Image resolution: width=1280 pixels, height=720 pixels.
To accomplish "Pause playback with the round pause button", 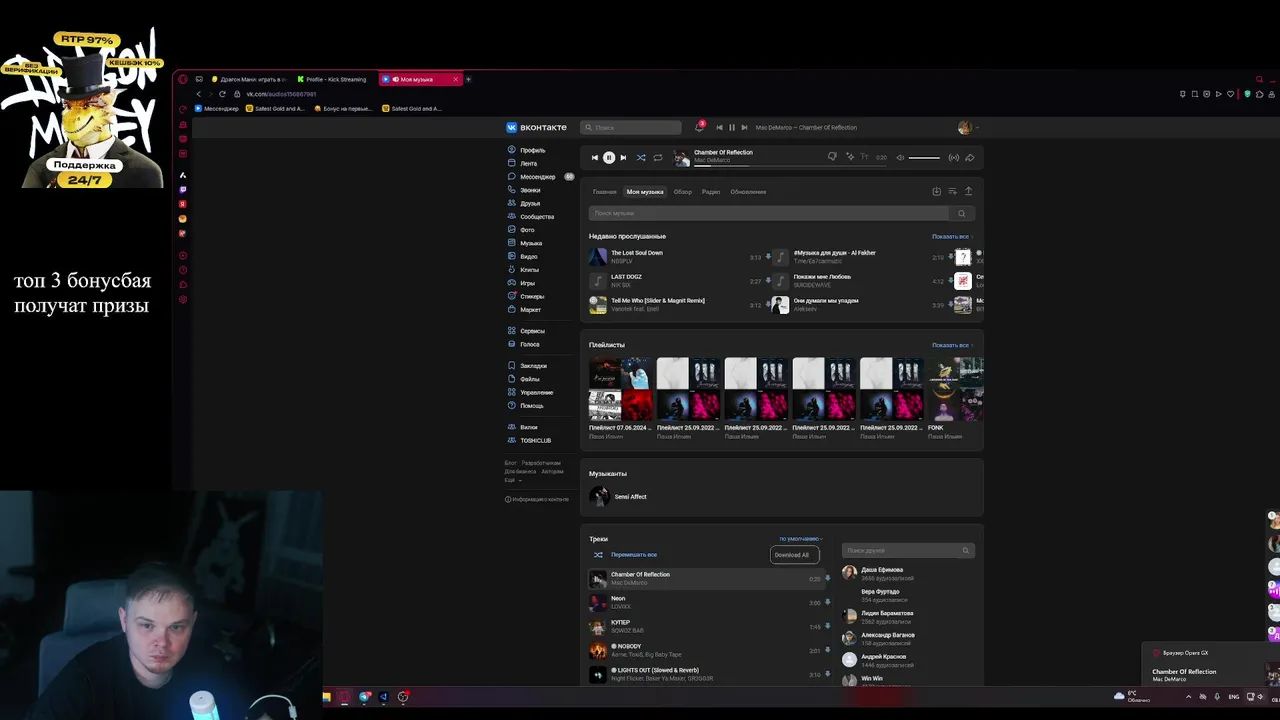I will click(608, 157).
